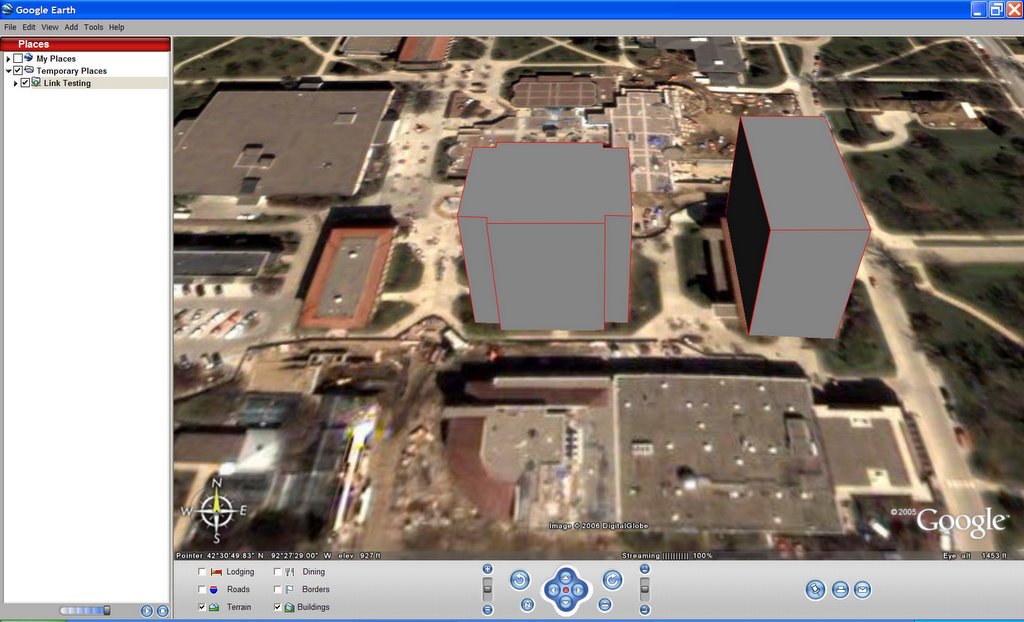Click the Terrain layer label

[x=239, y=607]
